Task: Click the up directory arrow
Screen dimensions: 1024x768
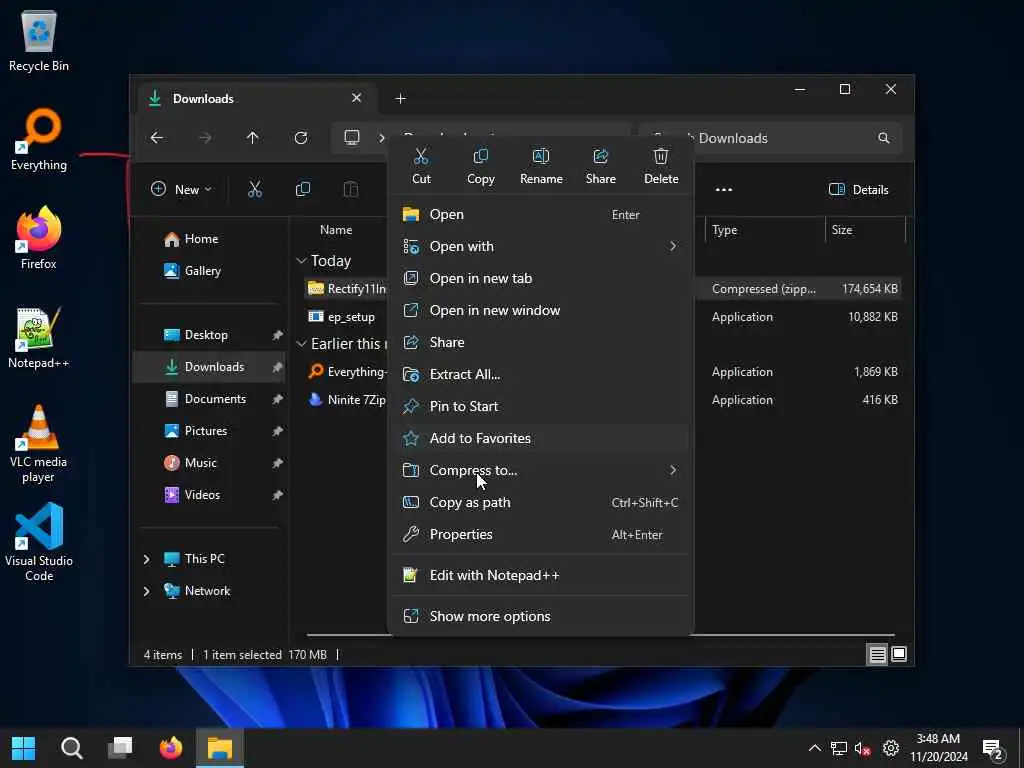Action: click(x=253, y=138)
